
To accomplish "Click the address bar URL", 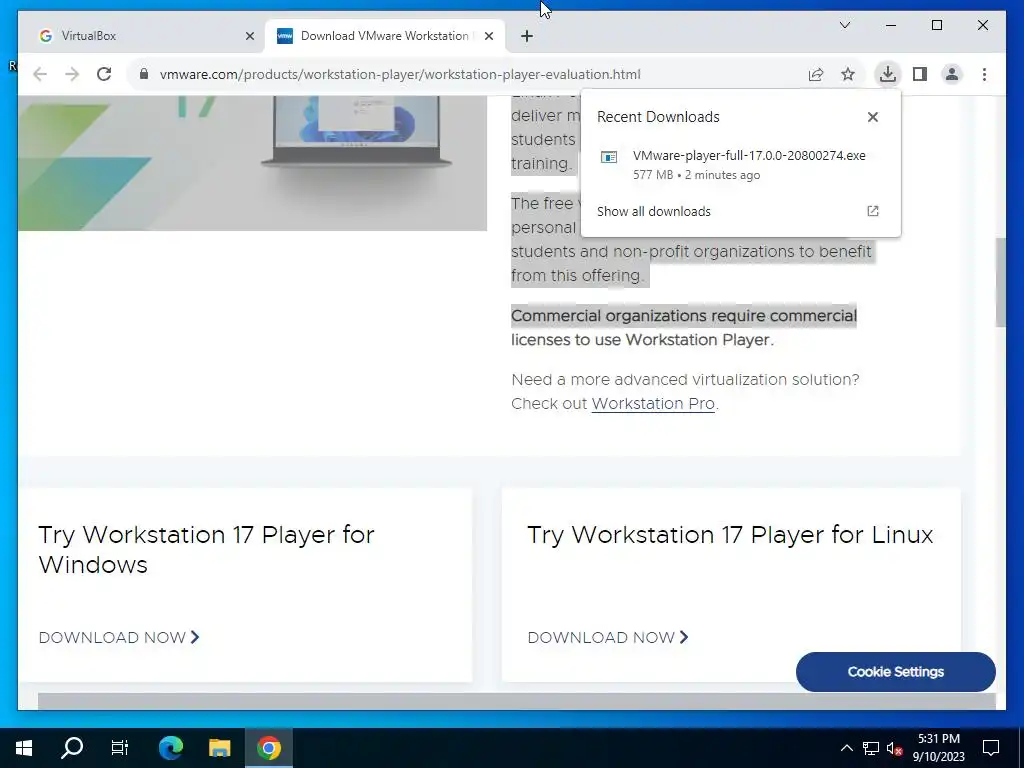I will 400,74.
